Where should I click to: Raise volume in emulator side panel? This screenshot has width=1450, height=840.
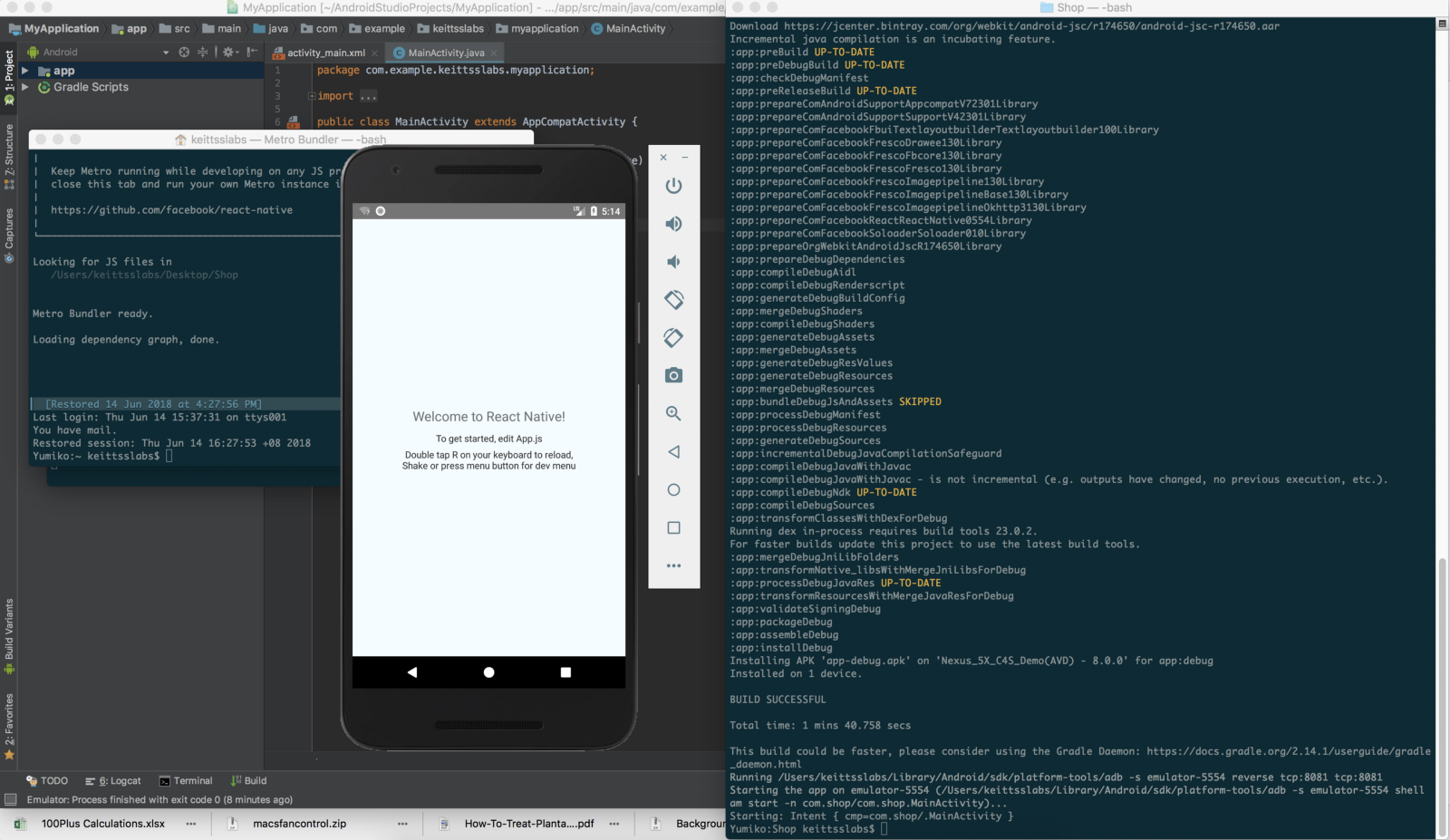(x=673, y=224)
